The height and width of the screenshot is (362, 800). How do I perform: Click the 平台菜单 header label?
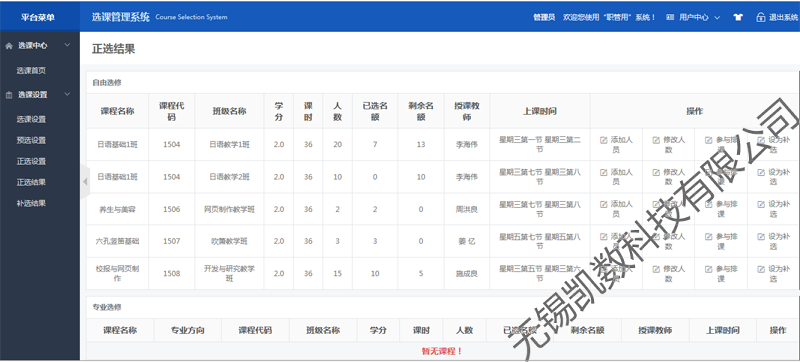(x=38, y=17)
